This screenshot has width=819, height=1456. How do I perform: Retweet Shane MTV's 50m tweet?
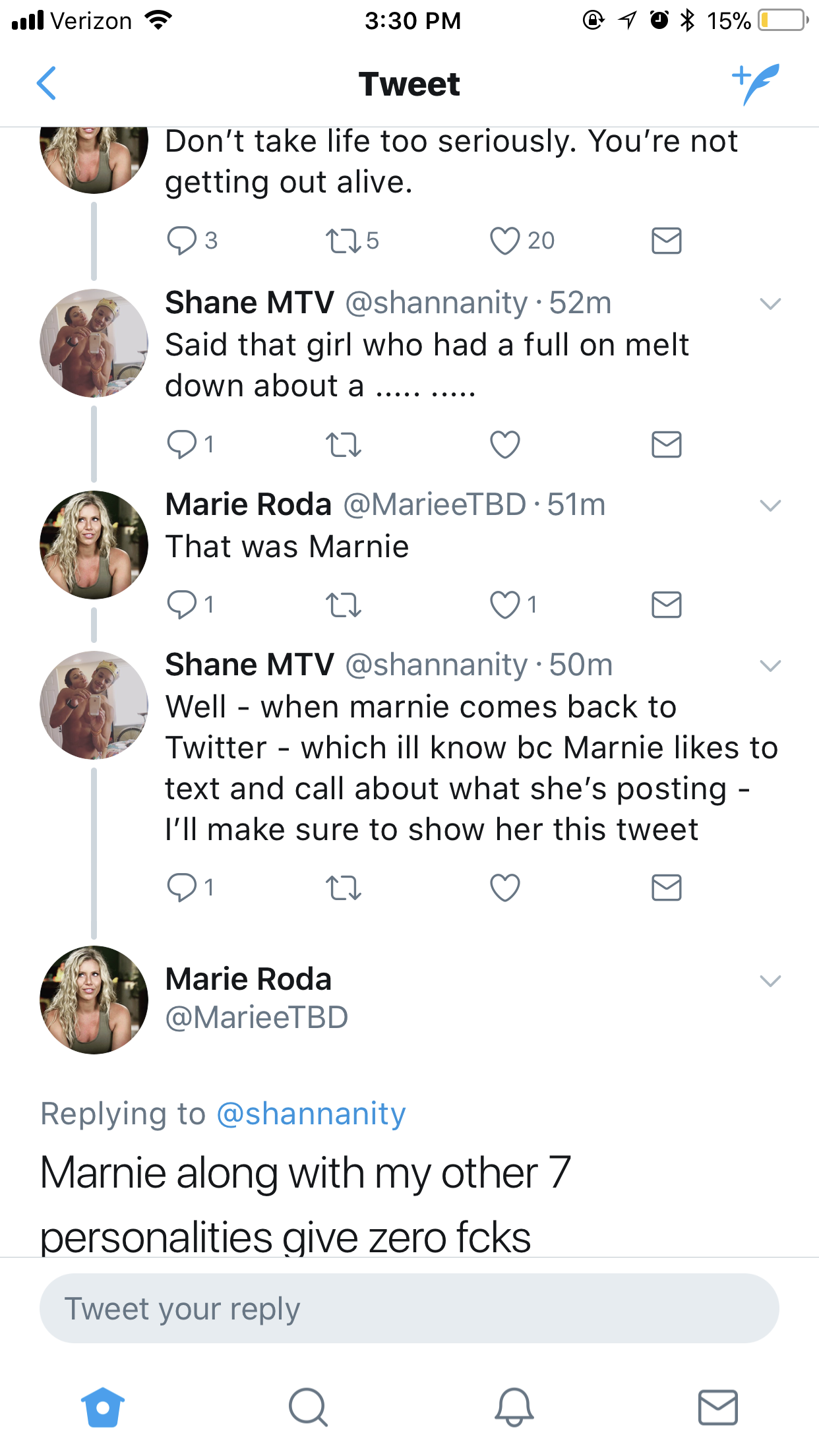[344, 888]
